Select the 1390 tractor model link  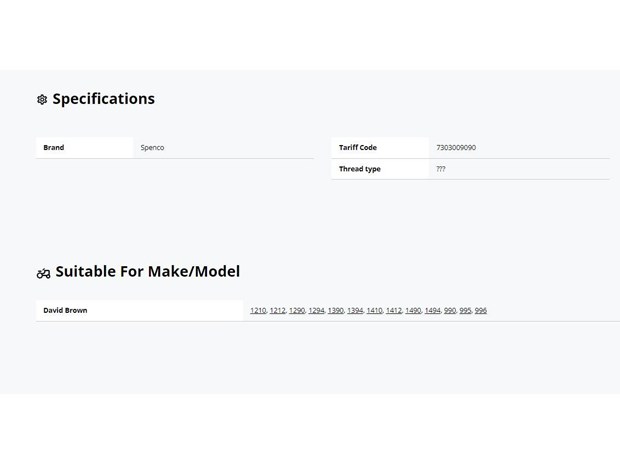tap(335, 310)
